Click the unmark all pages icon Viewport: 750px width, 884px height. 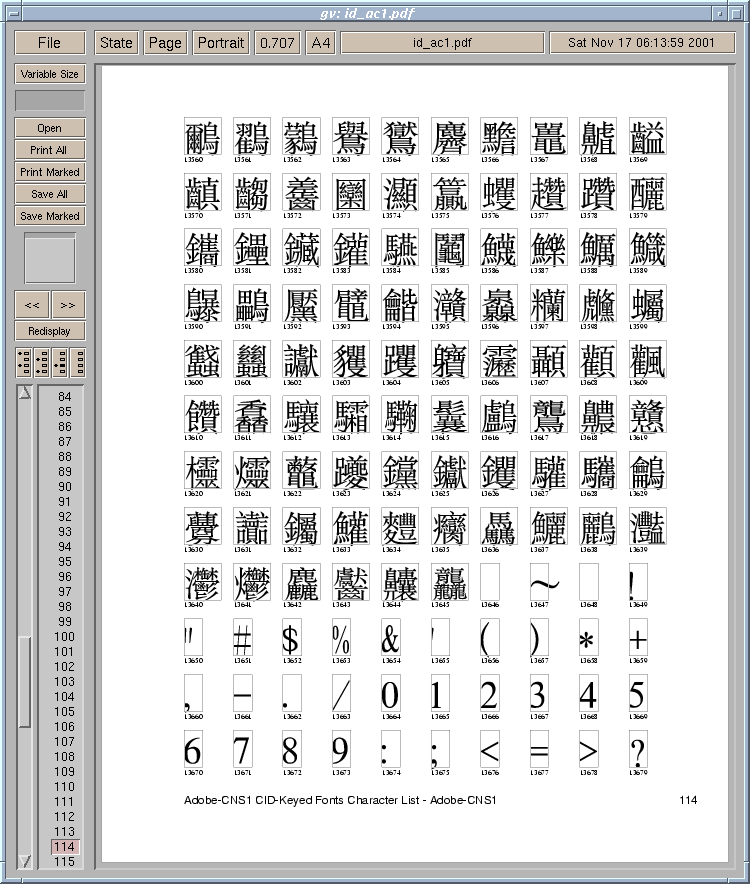(77, 363)
